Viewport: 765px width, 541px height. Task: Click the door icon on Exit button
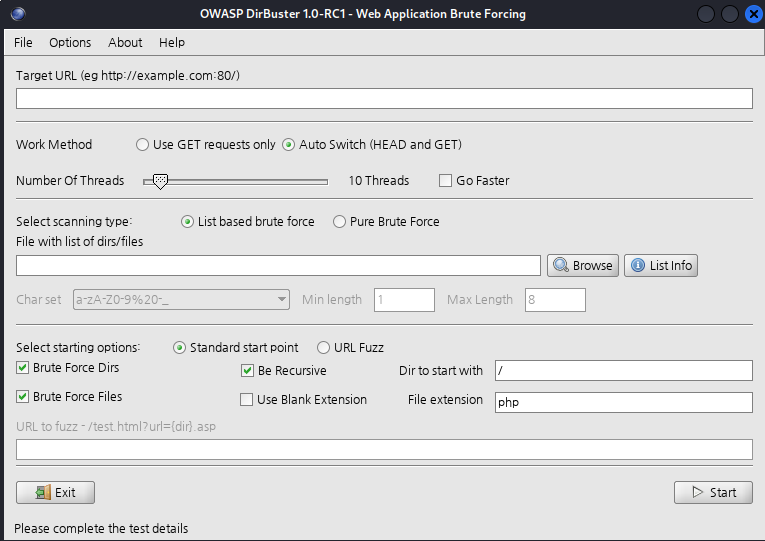[43, 492]
